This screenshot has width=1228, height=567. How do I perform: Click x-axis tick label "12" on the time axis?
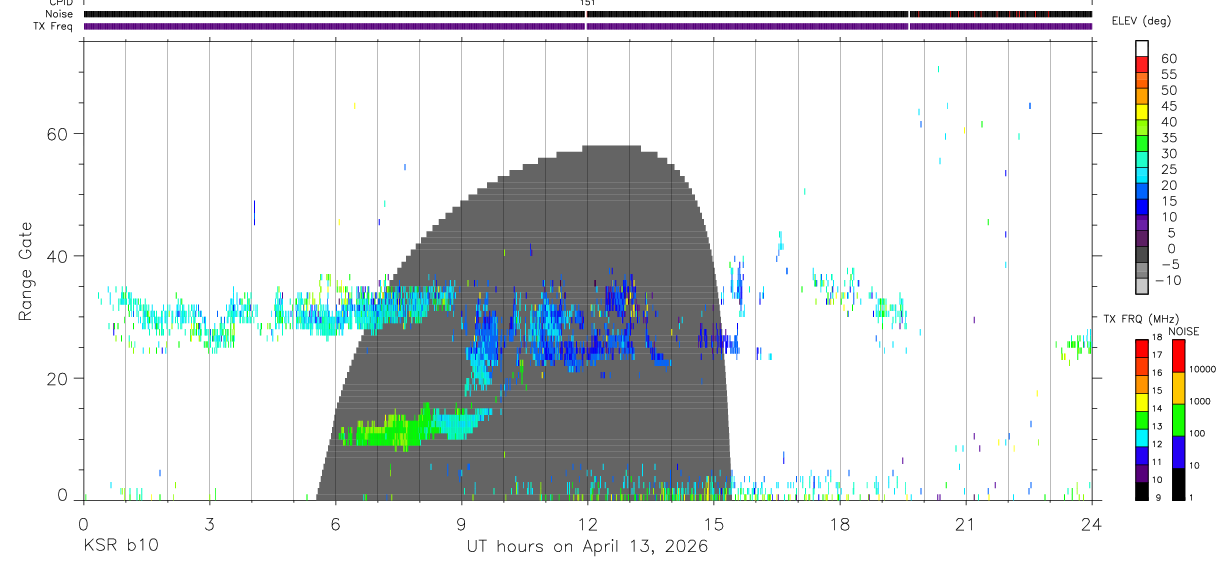(587, 523)
